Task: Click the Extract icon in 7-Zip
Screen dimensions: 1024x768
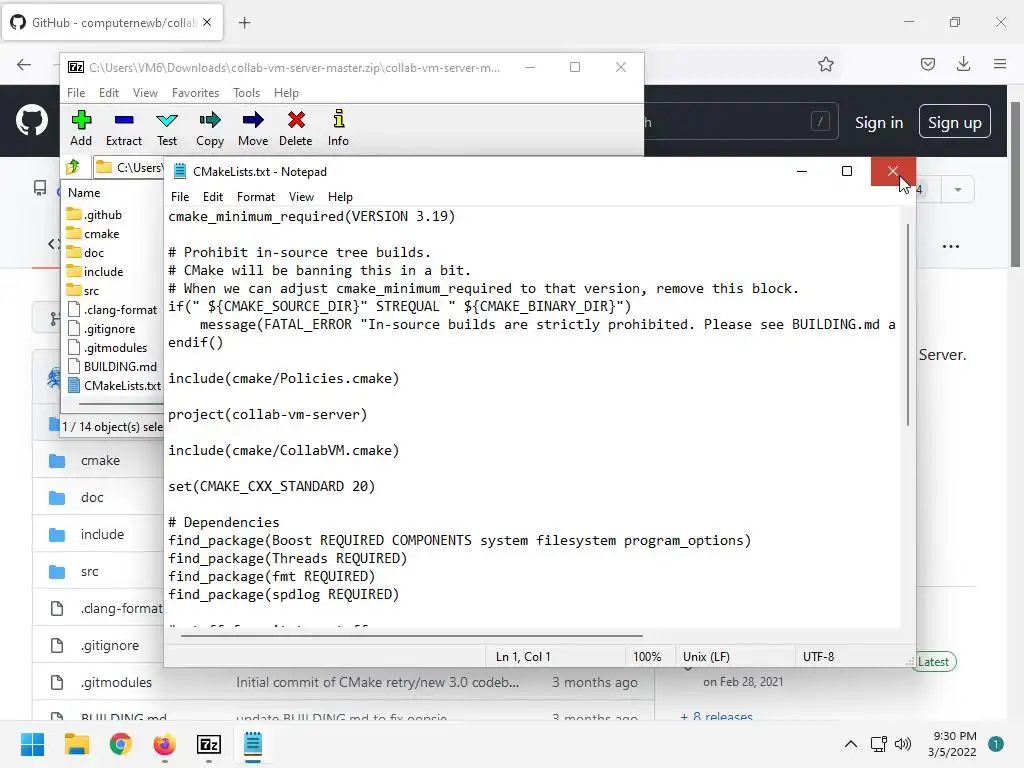Action: (x=123, y=129)
